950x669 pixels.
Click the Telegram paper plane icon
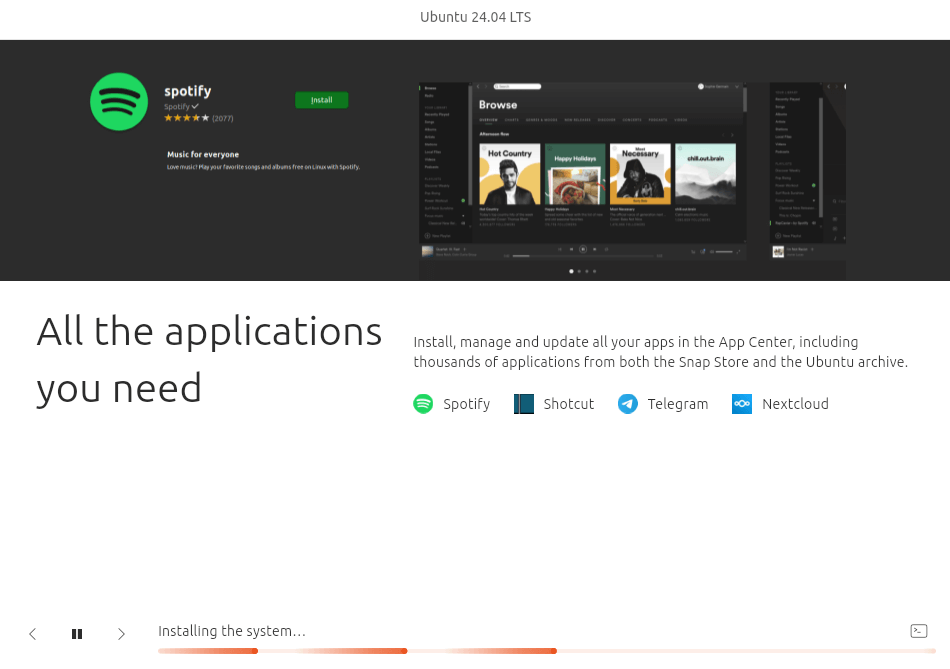click(627, 404)
